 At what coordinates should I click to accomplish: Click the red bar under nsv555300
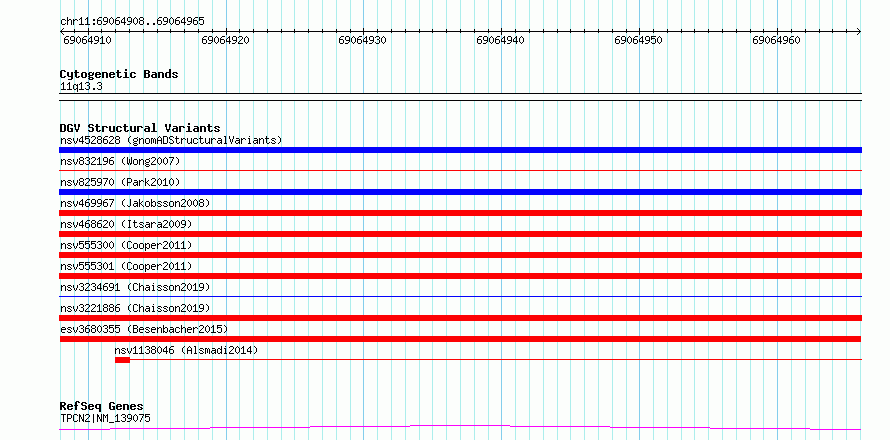[460, 255]
